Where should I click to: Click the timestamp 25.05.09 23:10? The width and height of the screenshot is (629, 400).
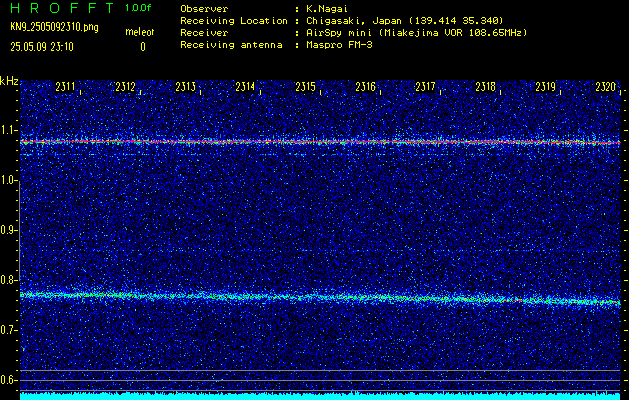(x=42, y=47)
